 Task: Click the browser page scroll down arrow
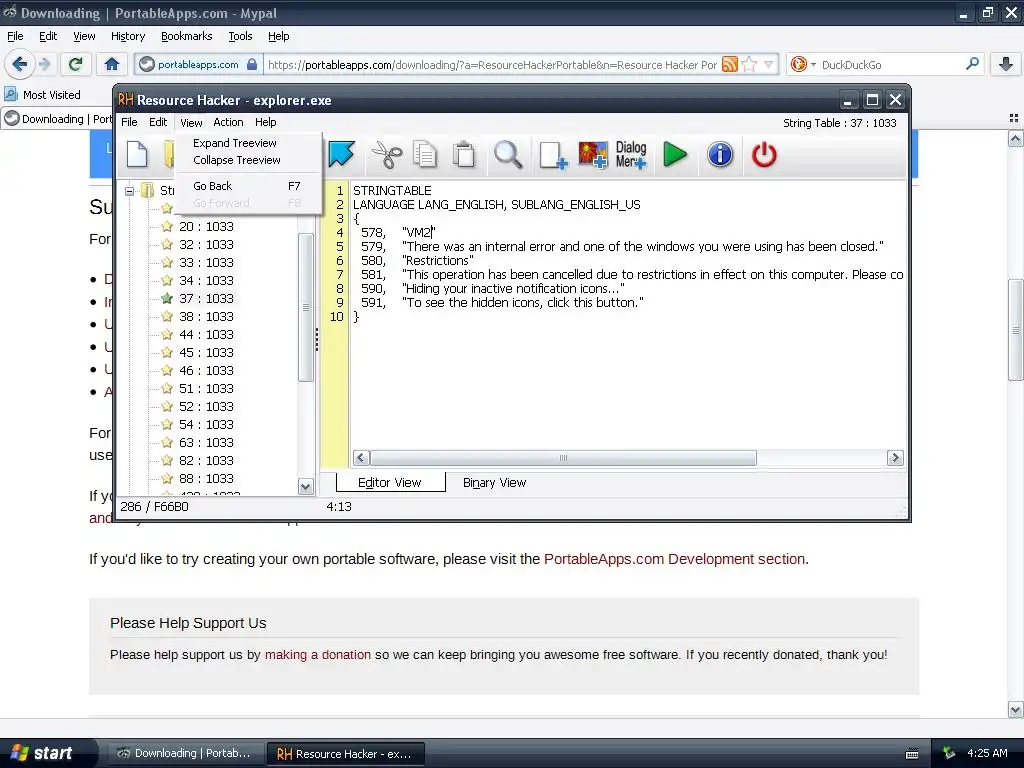(1015, 709)
